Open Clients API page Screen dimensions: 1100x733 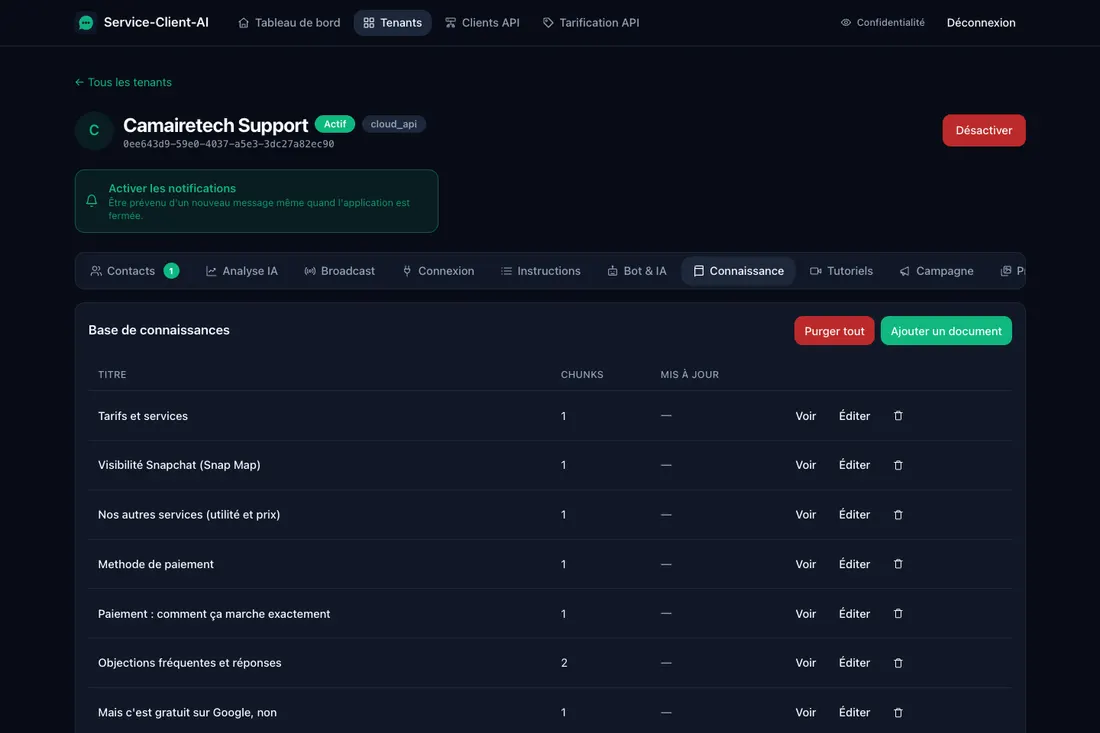[x=483, y=22]
